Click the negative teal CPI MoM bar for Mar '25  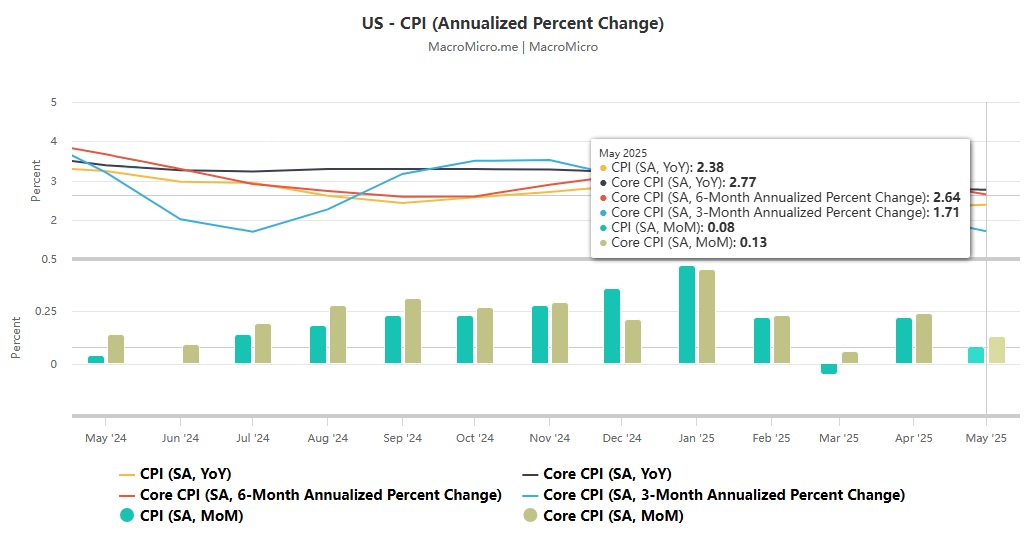pos(829,369)
